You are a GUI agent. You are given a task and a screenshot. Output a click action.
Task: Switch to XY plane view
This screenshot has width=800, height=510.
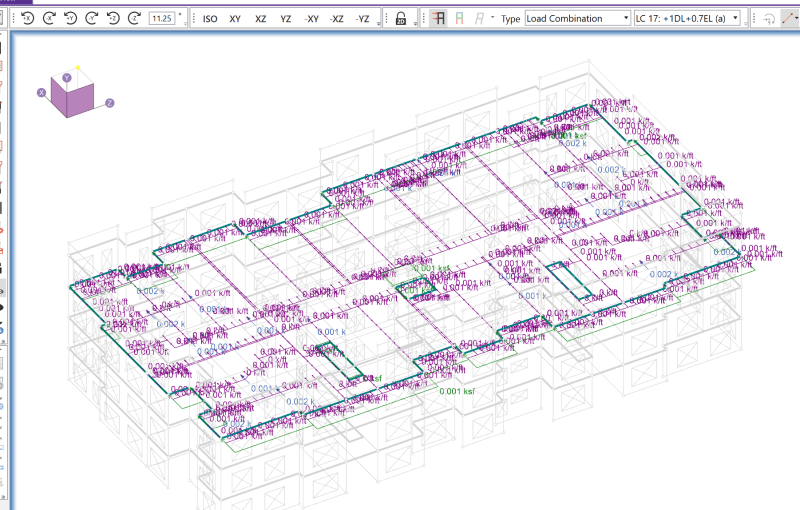tap(235, 19)
